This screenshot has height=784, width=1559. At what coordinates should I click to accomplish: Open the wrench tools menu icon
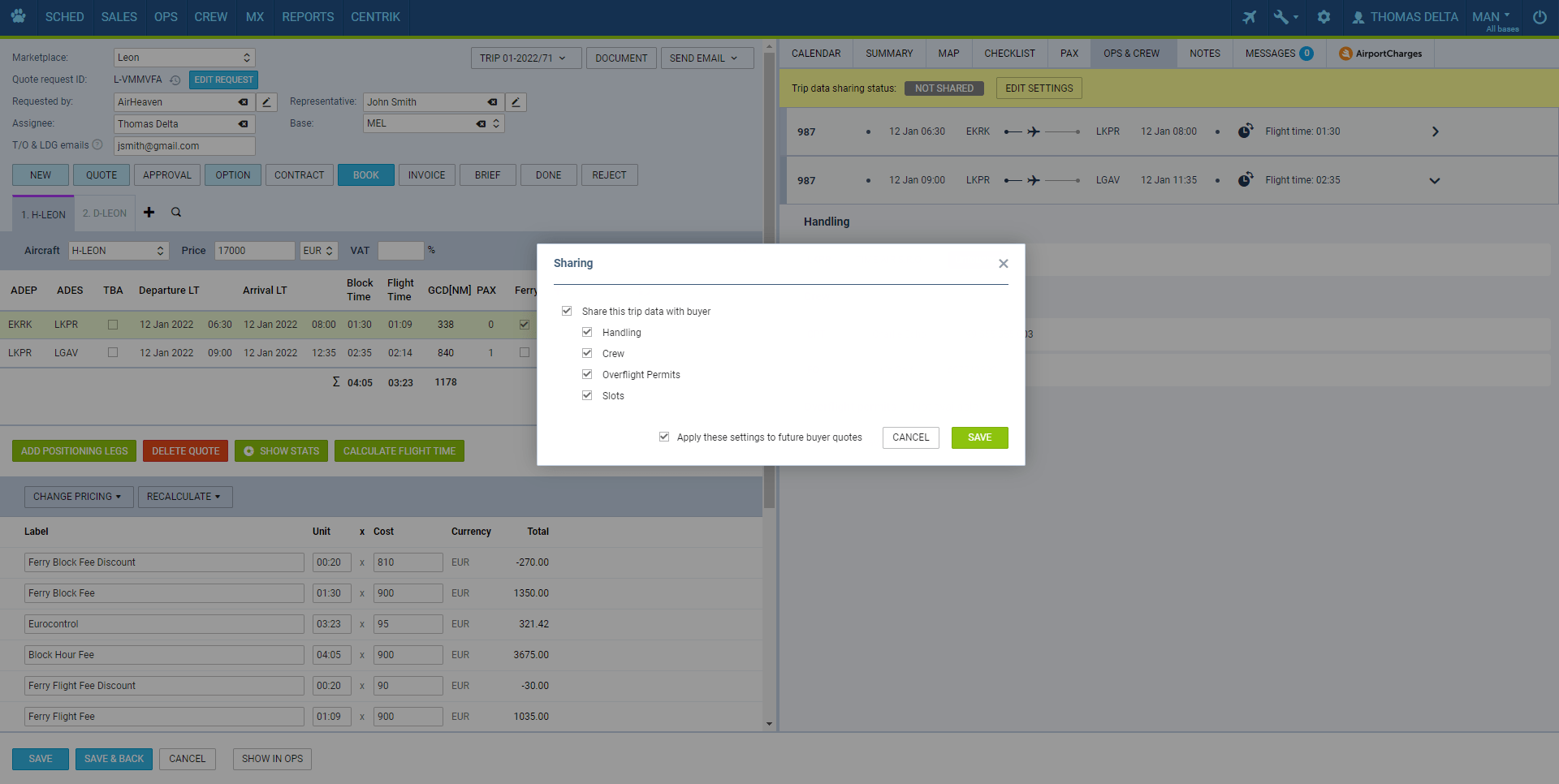(1282, 17)
